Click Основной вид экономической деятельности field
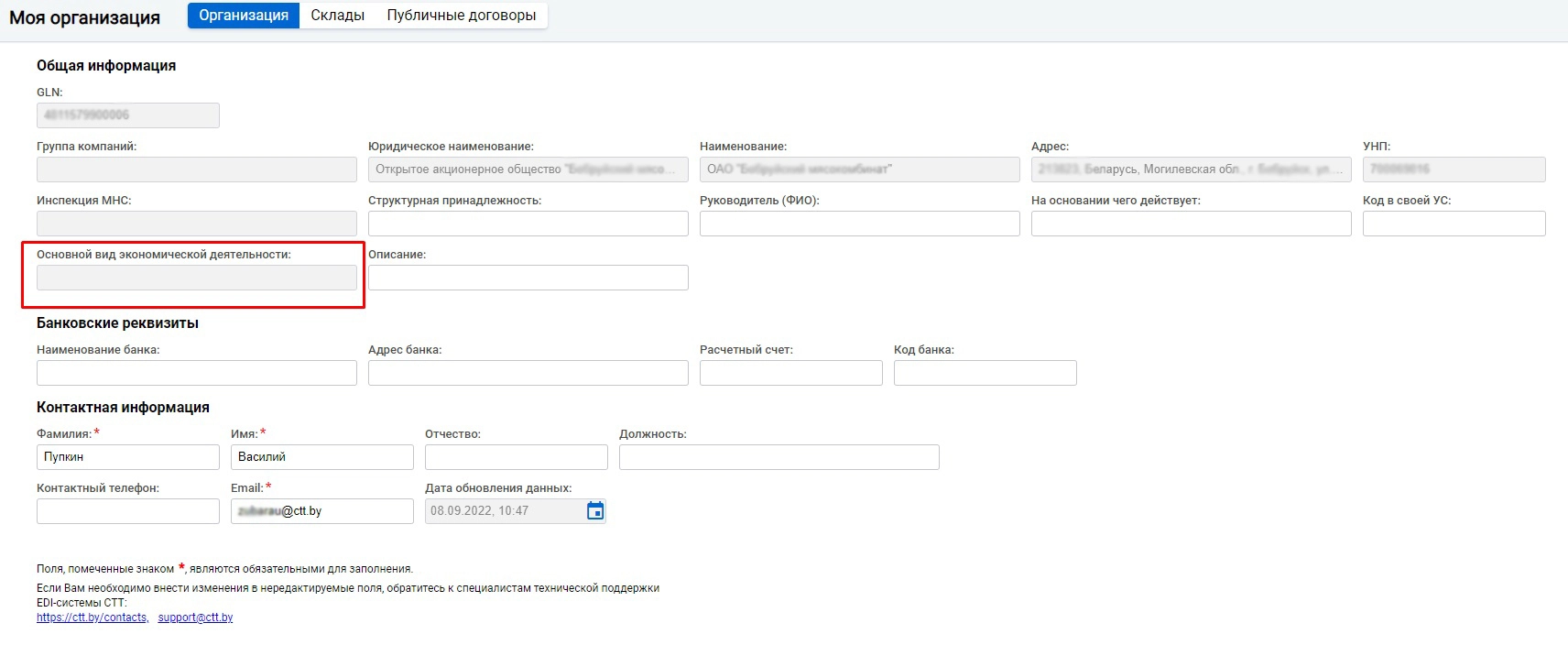Image resolution: width=1568 pixels, height=645 pixels. [197, 278]
